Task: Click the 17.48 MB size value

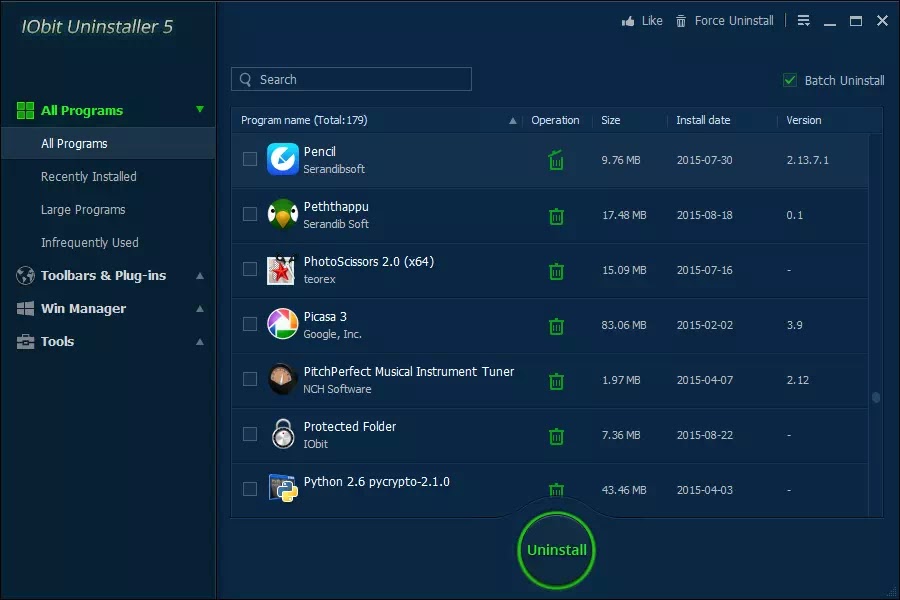Action: point(624,215)
